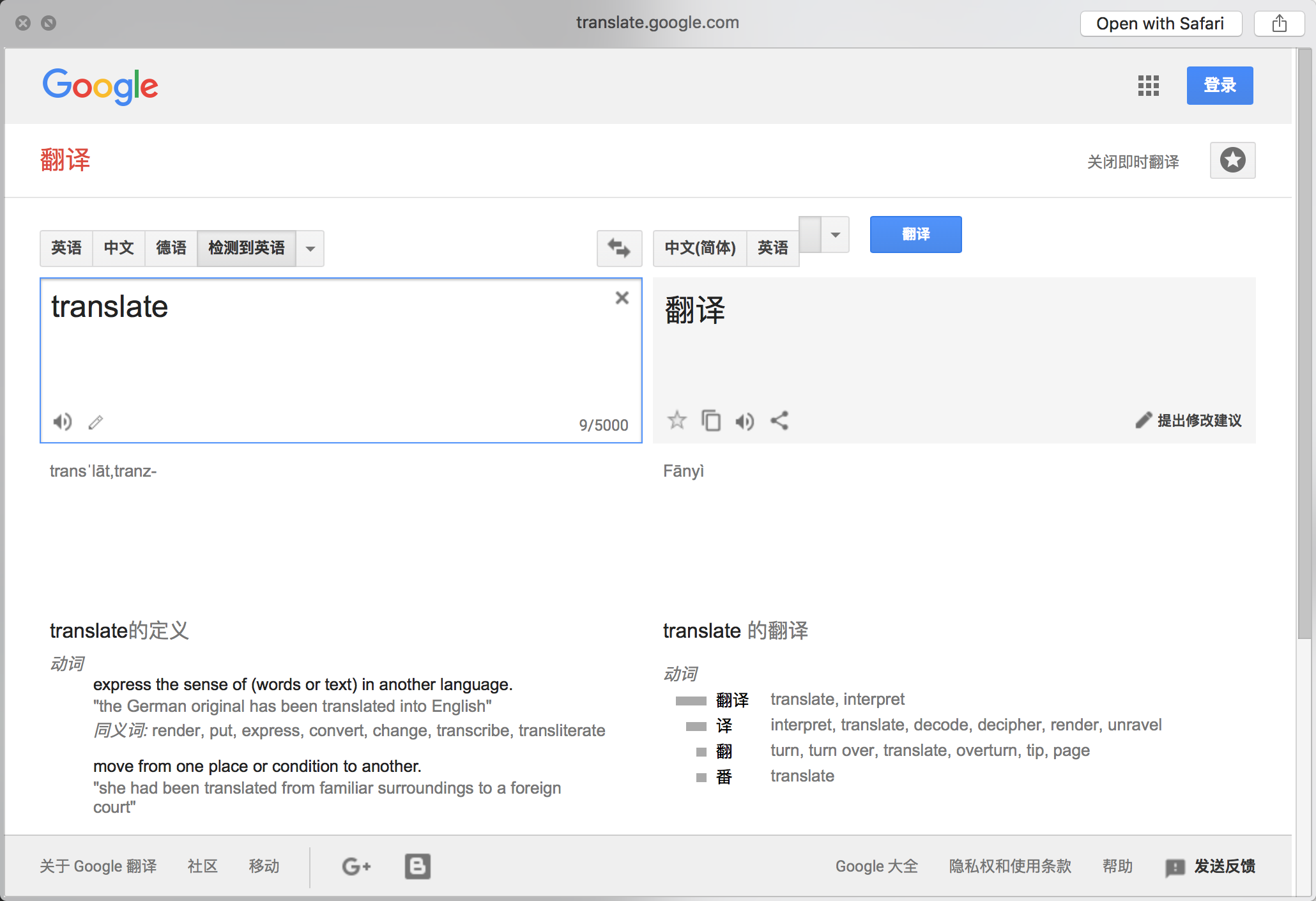This screenshot has width=1316, height=901.
Task: Expand the source language dropdown arrow
Action: pos(310,248)
